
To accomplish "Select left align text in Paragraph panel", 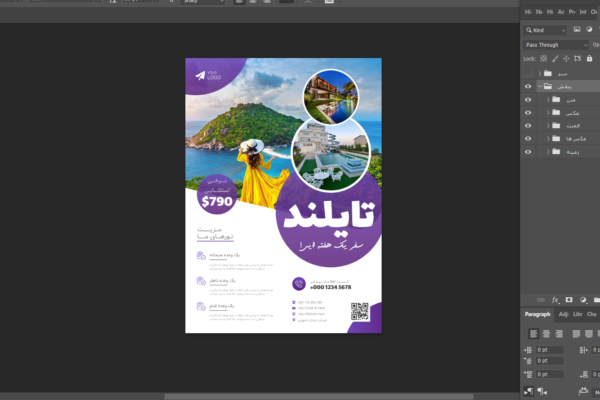I will 533,333.
